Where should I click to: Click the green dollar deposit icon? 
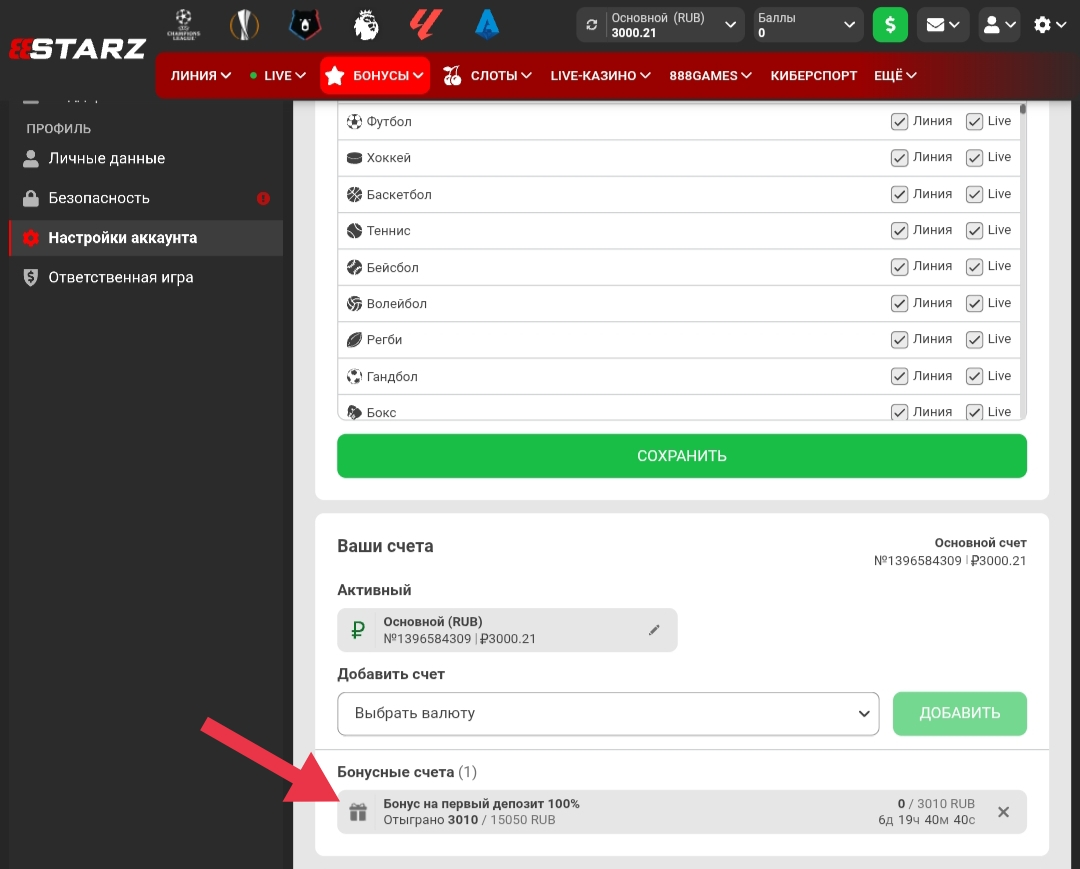[890, 25]
